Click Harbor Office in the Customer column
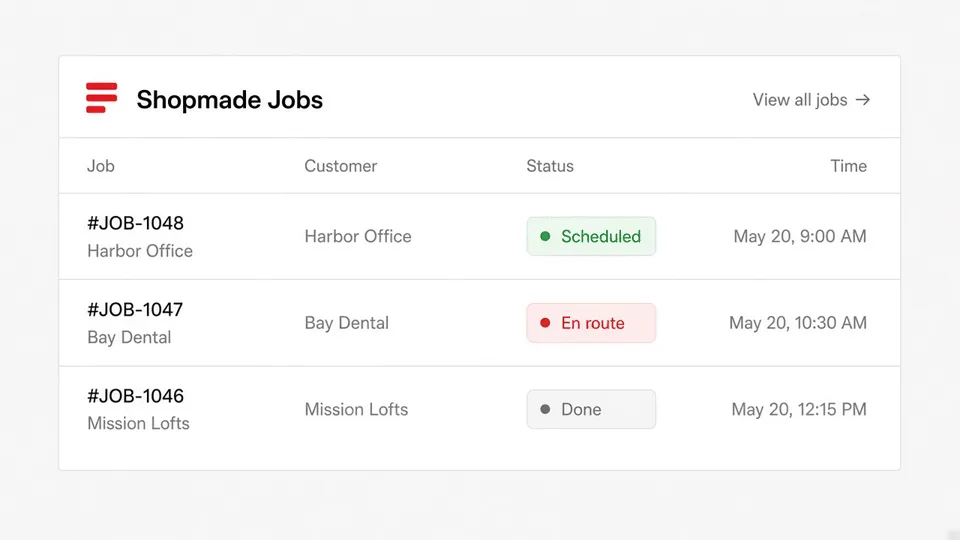This screenshot has height=540, width=960. pos(358,236)
